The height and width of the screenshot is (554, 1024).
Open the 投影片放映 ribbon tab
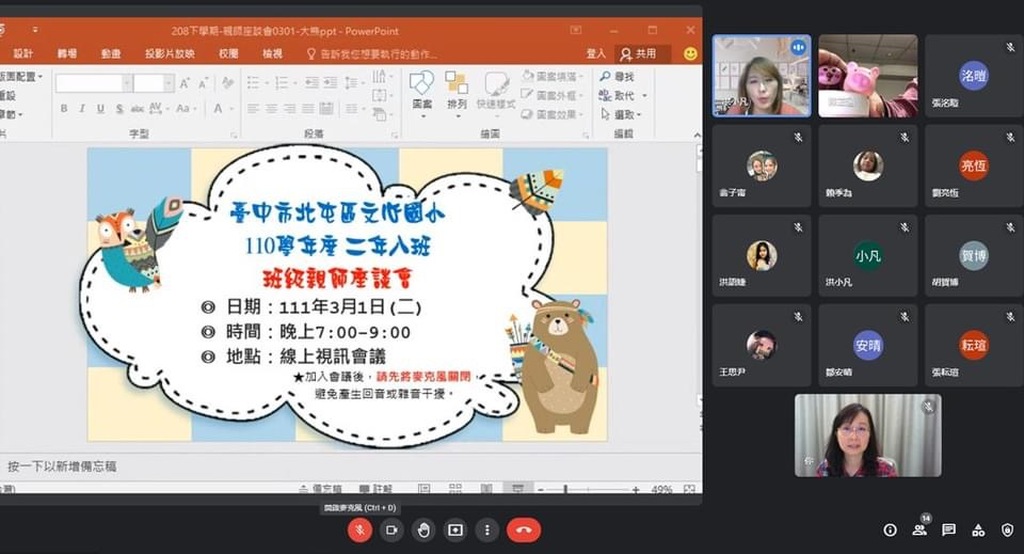(x=170, y=54)
